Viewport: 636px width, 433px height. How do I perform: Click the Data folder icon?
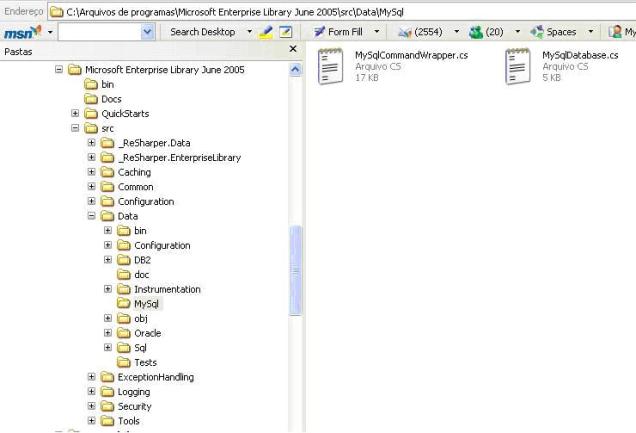[107, 216]
